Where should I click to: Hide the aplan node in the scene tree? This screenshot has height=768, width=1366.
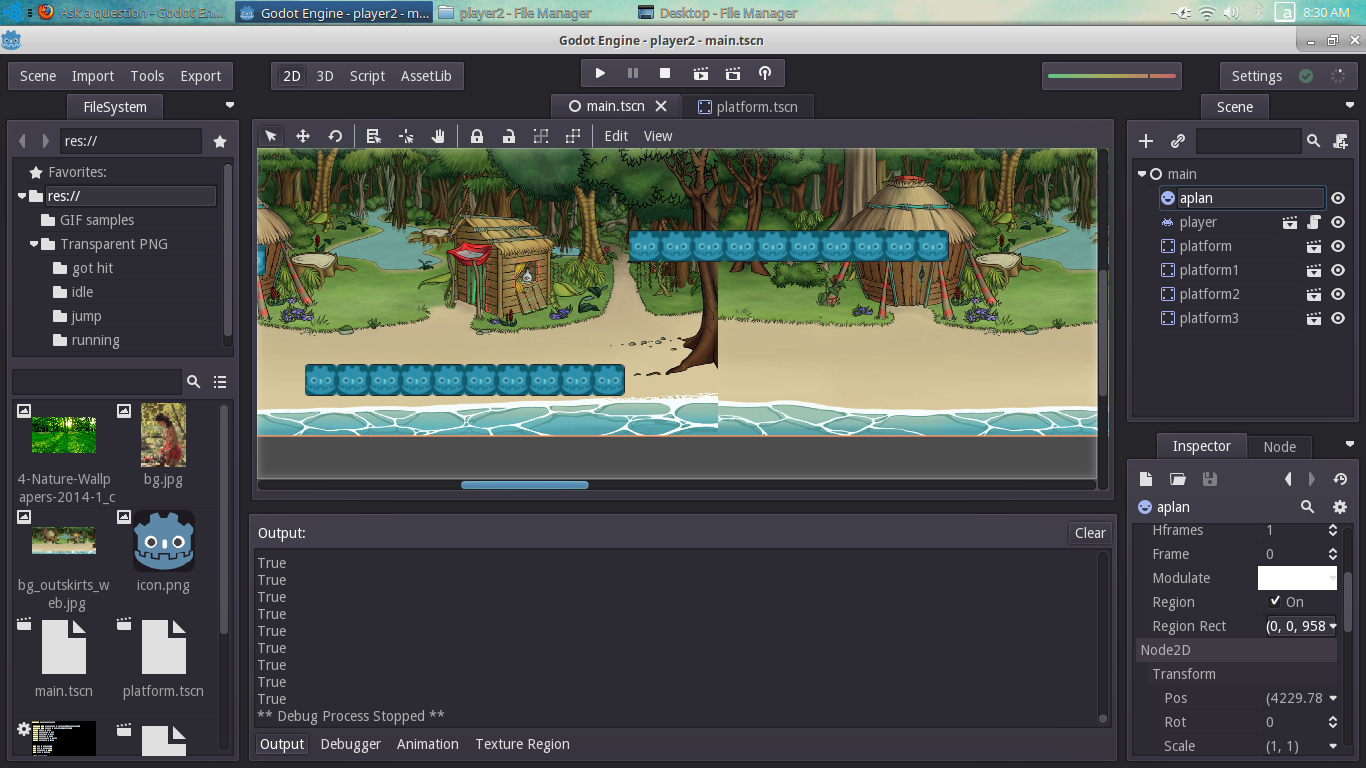pyautogui.click(x=1338, y=199)
